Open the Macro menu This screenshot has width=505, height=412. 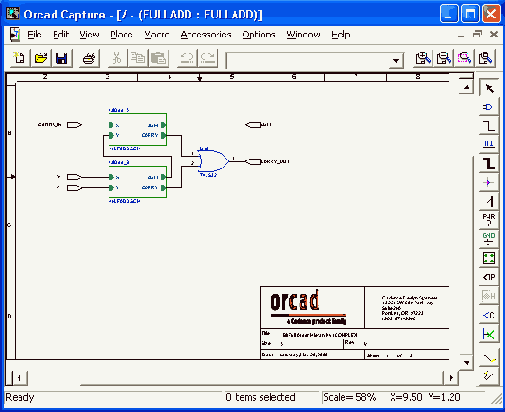click(157, 34)
